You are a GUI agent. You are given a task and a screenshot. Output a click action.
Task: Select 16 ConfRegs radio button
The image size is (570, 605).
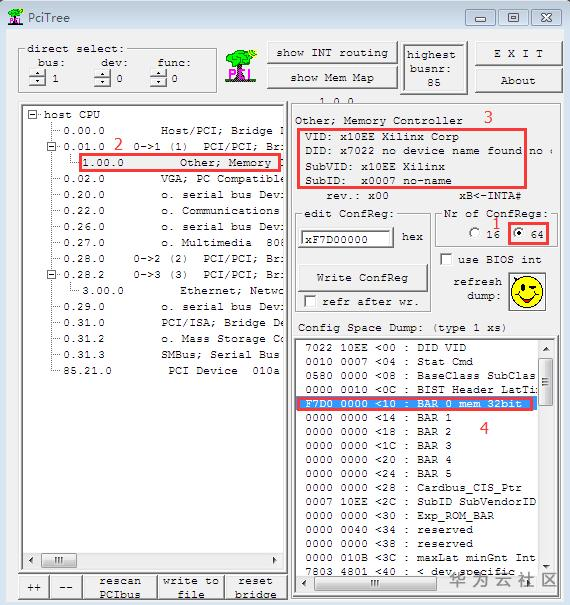[474, 233]
